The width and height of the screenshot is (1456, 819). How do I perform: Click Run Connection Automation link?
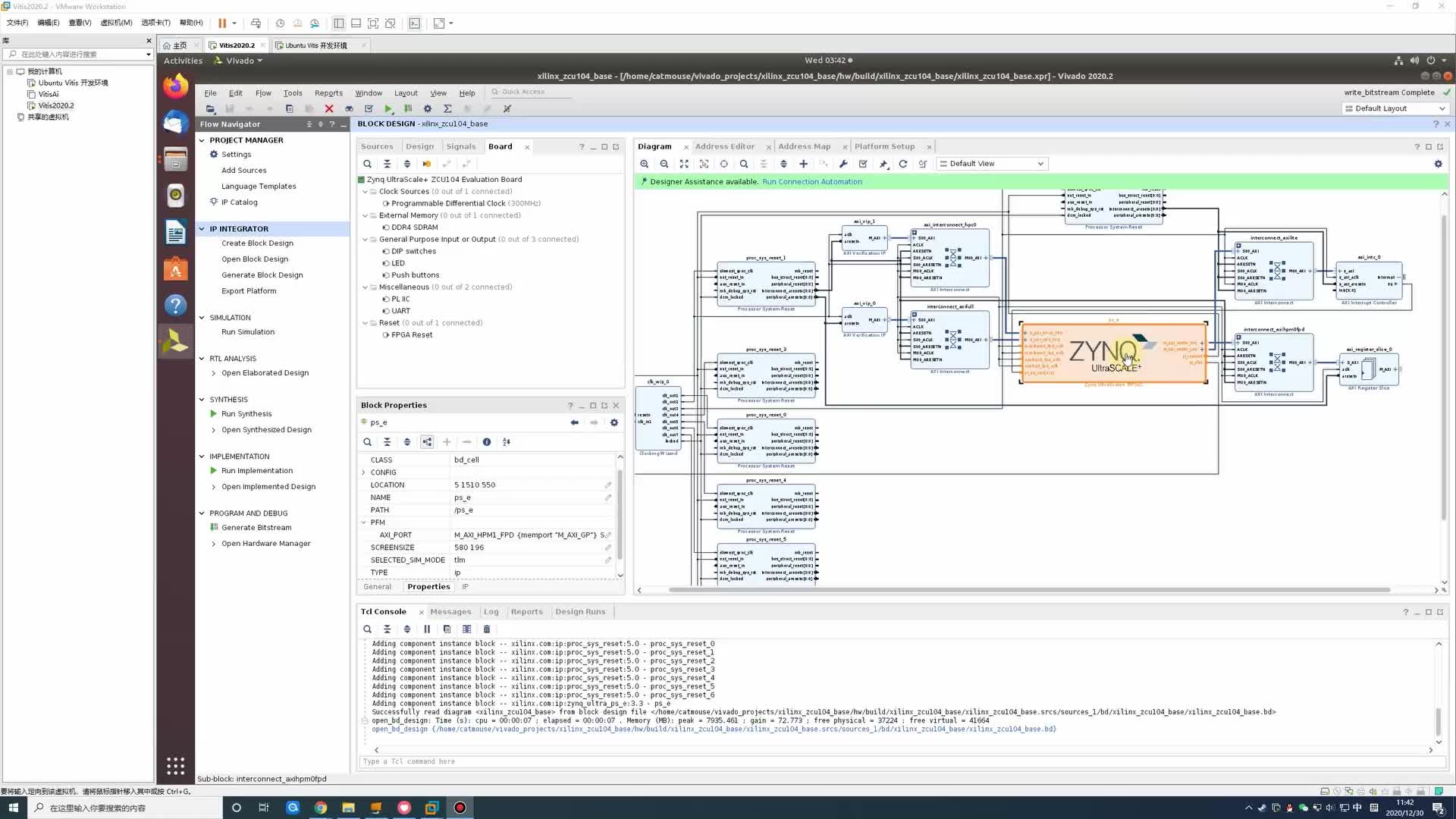click(811, 182)
